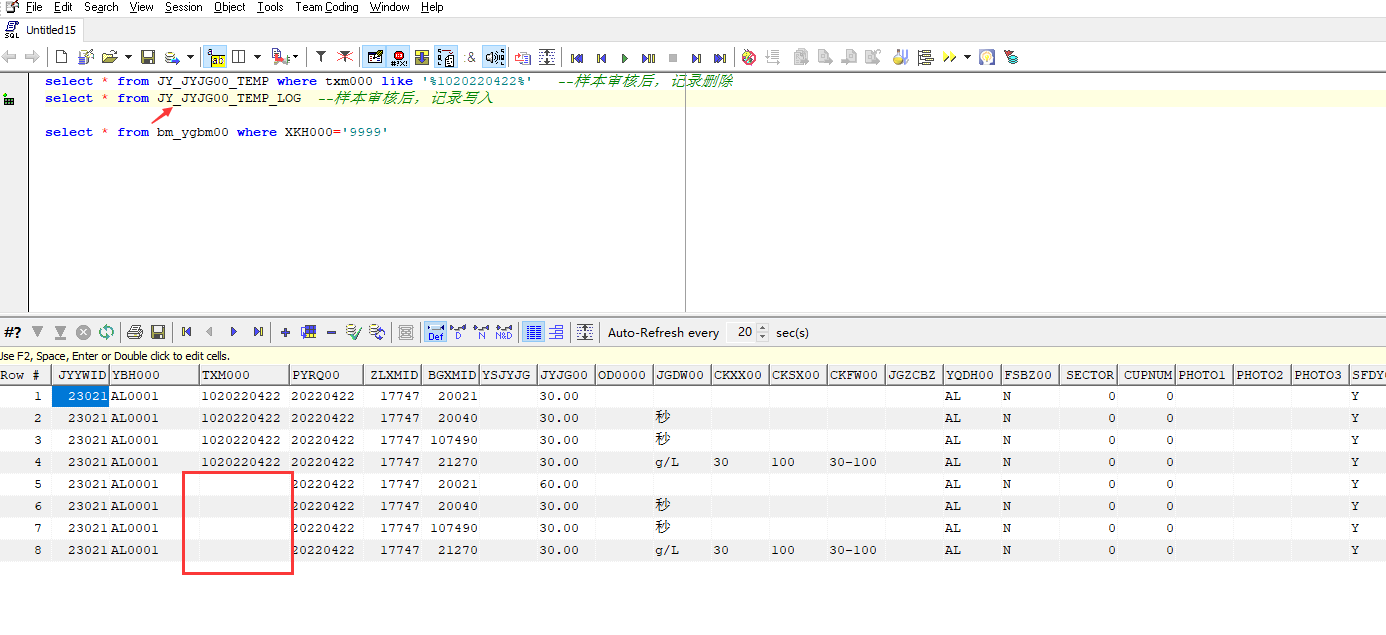The width and height of the screenshot is (1386, 635).
Task: Select the Untitled15 editor tab
Action: [50, 30]
